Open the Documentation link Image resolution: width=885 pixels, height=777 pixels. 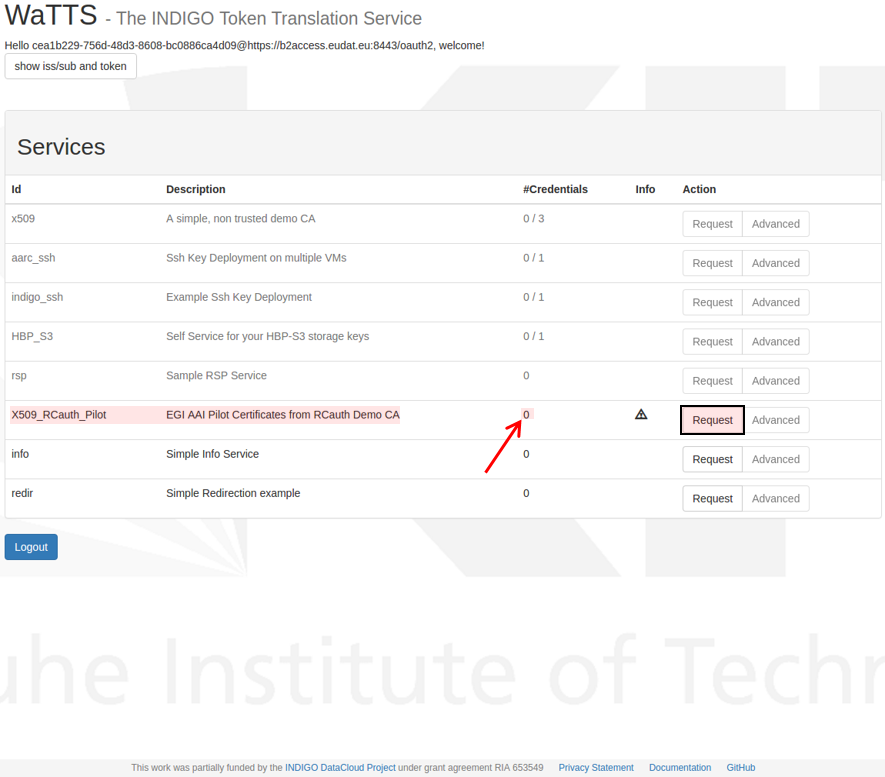680,767
